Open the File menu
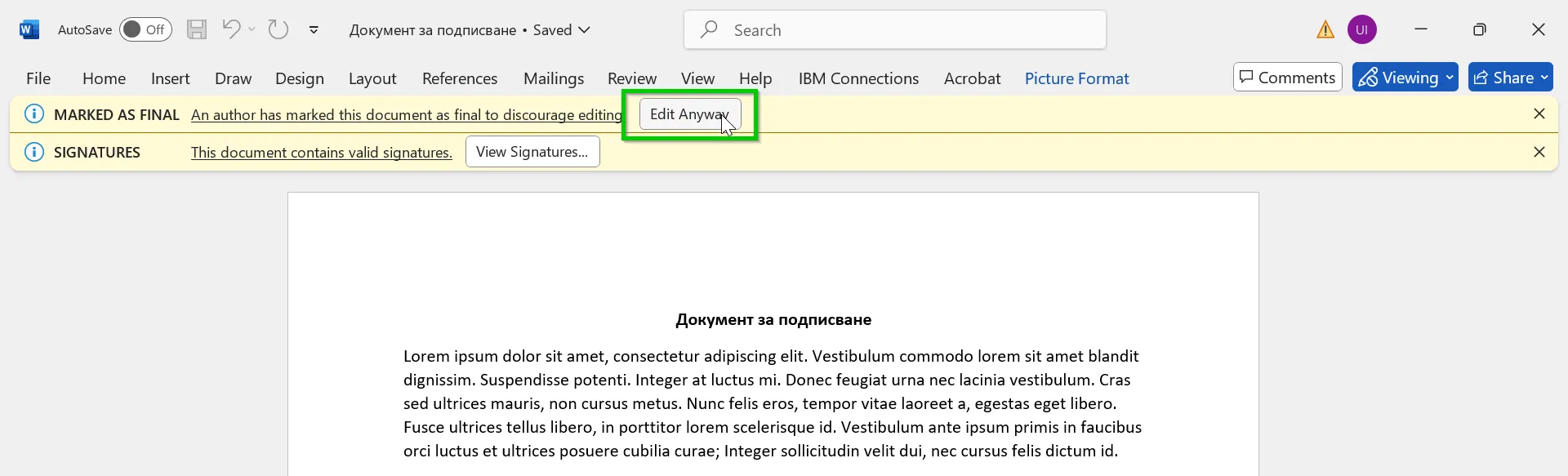 pyautogui.click(x=38, y=78)
